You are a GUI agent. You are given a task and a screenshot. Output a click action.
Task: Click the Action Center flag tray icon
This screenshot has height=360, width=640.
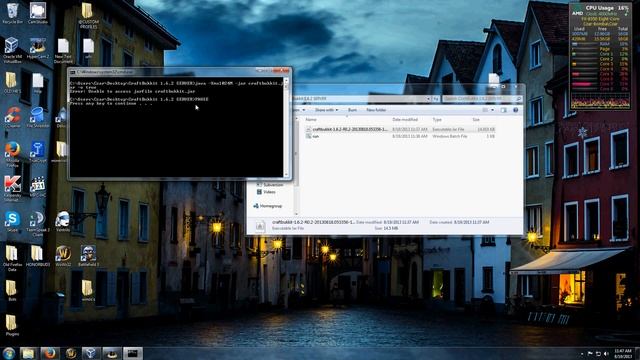click(x=590, y=353)
